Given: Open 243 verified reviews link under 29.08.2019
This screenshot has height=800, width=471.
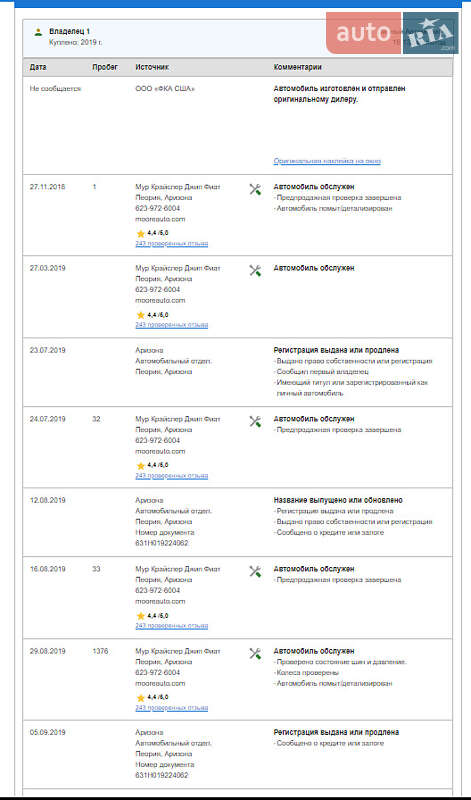Looking at the screenshot, I should click(171, 708).
